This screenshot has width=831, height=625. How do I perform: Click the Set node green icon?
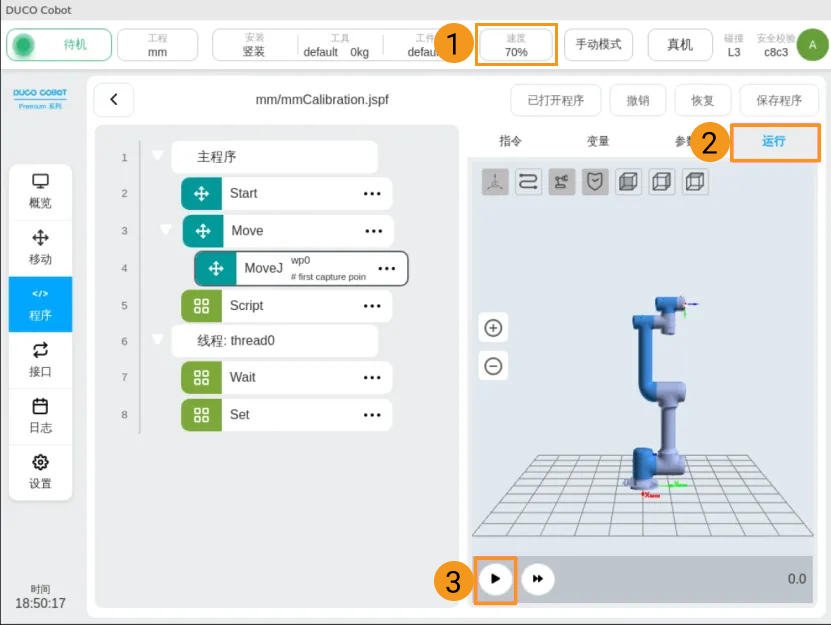click(201, 415)
